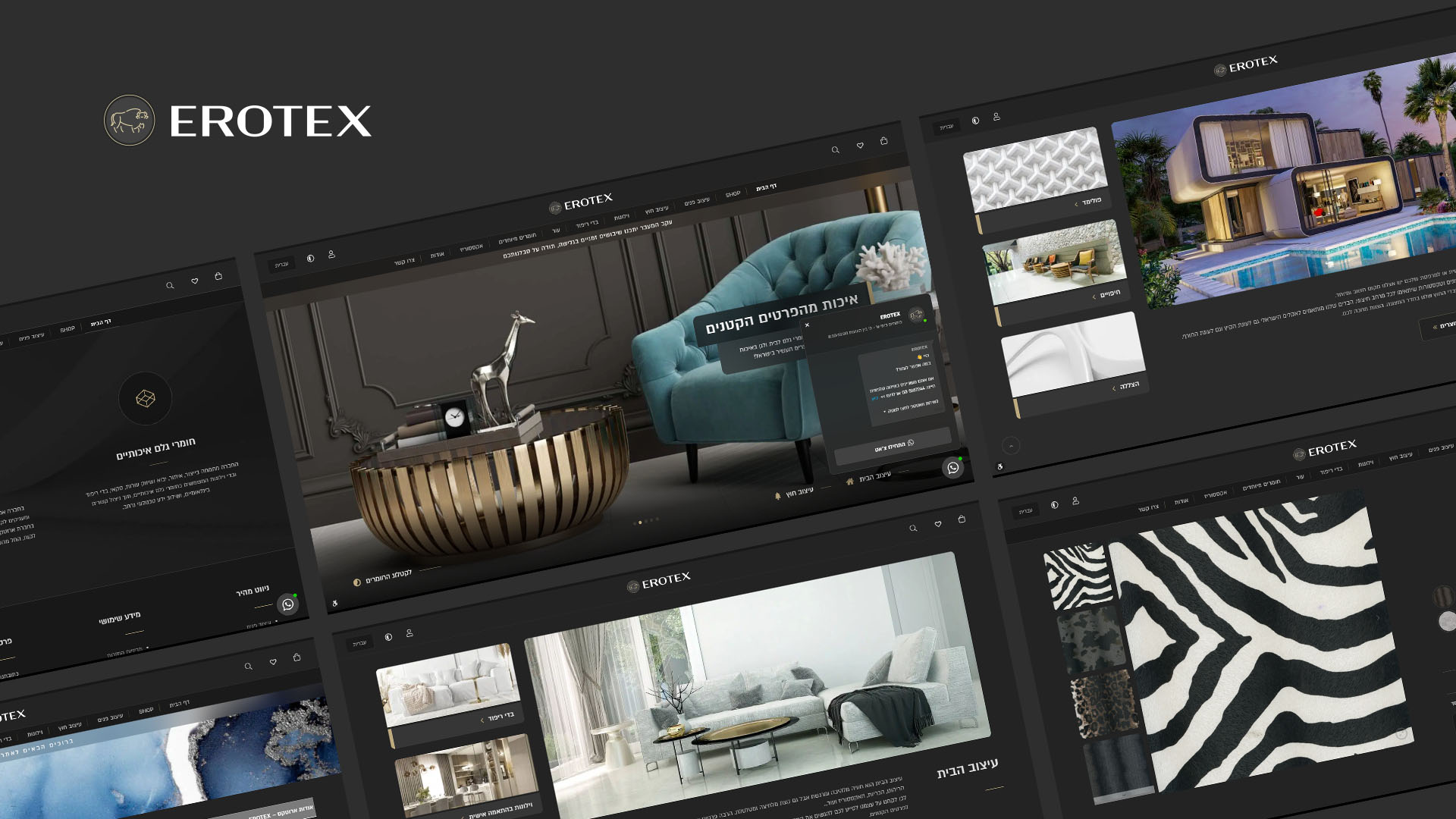Open user account in the armchair hero page
Screen dimensions: 1456x819
click(x=331, y=255)
